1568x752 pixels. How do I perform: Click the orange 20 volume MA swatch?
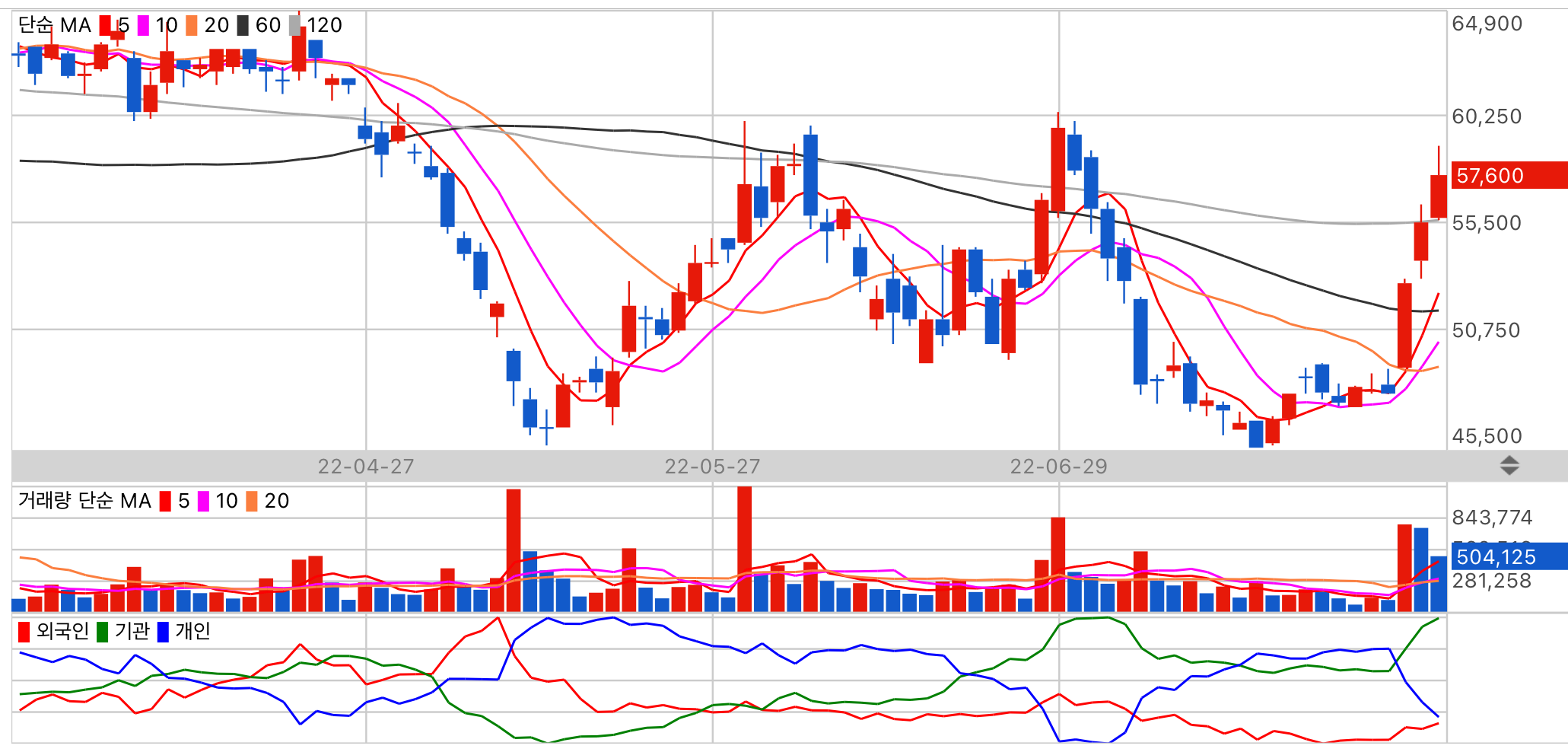(252, 501)
